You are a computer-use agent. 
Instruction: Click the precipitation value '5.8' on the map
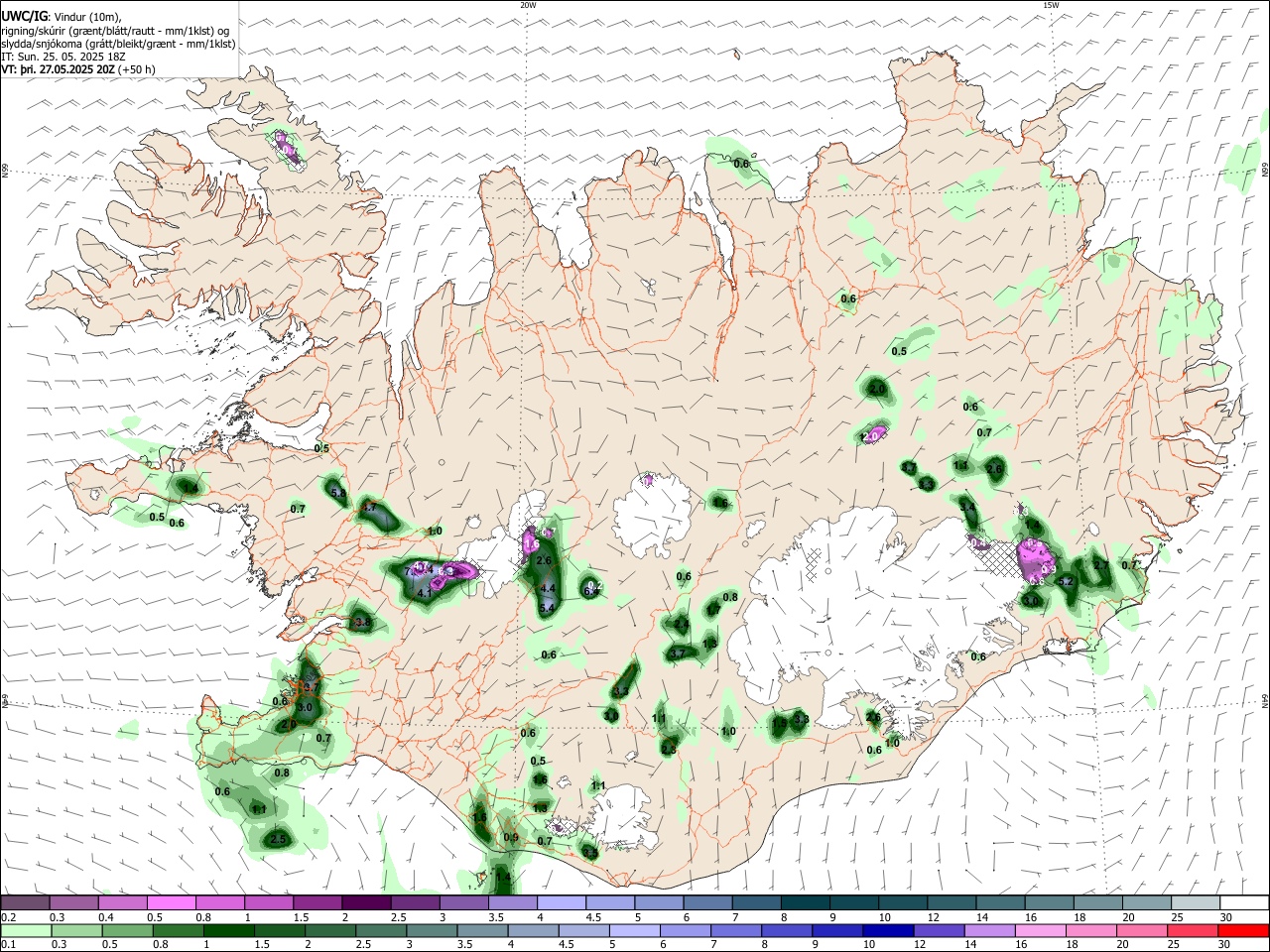point(338,493)
